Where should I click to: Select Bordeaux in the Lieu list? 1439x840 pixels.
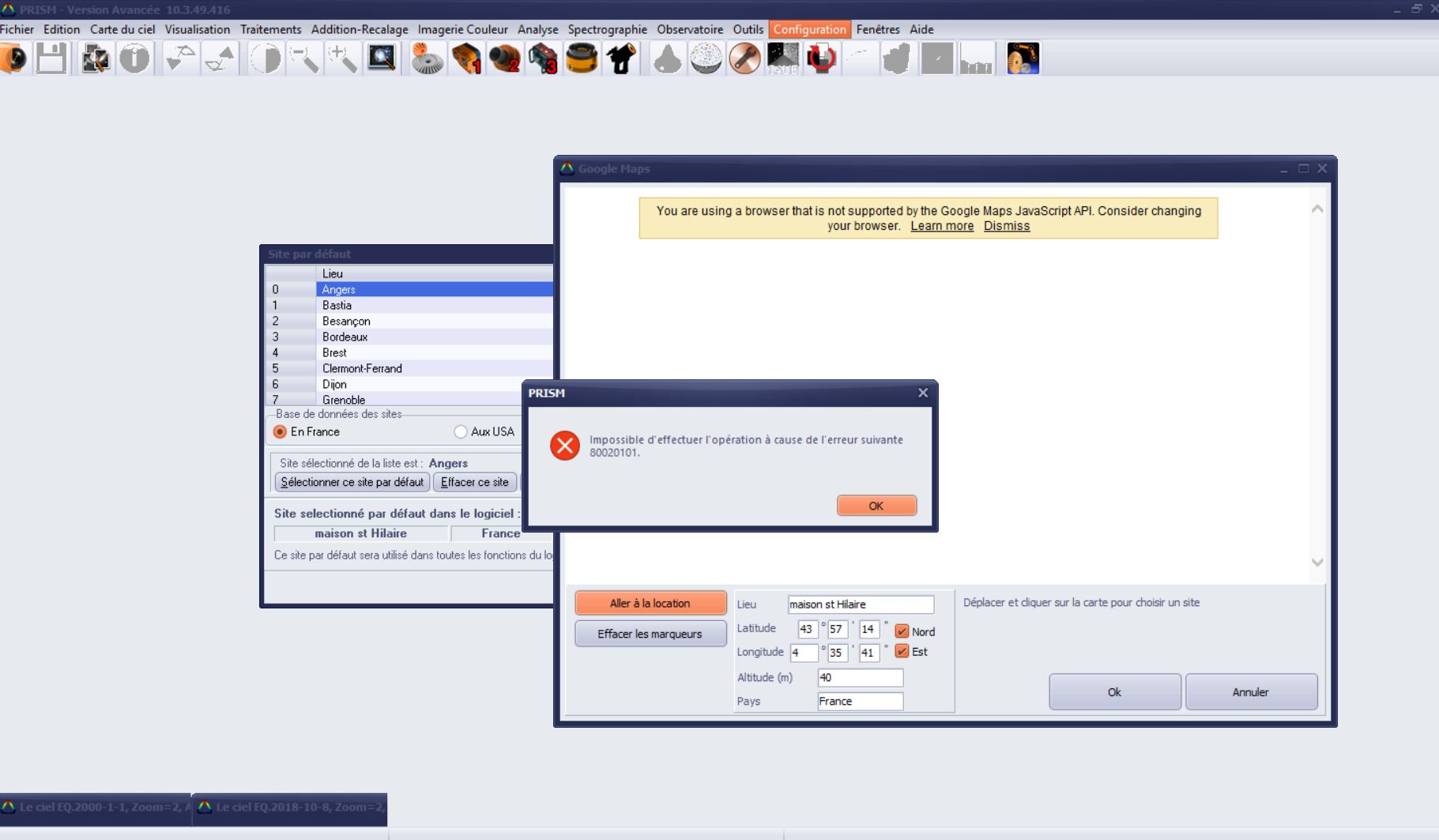(345, 337)
